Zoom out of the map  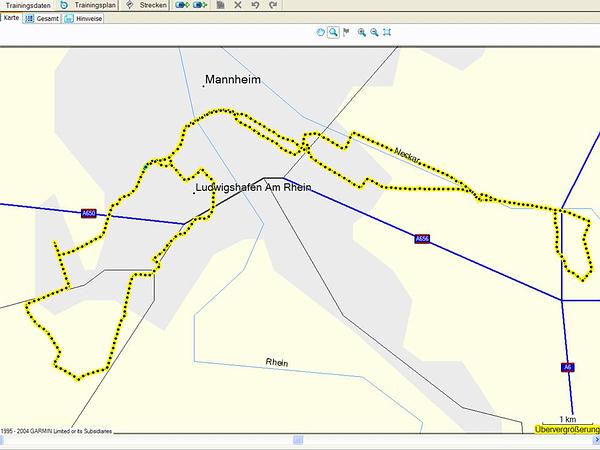point(374,32)
